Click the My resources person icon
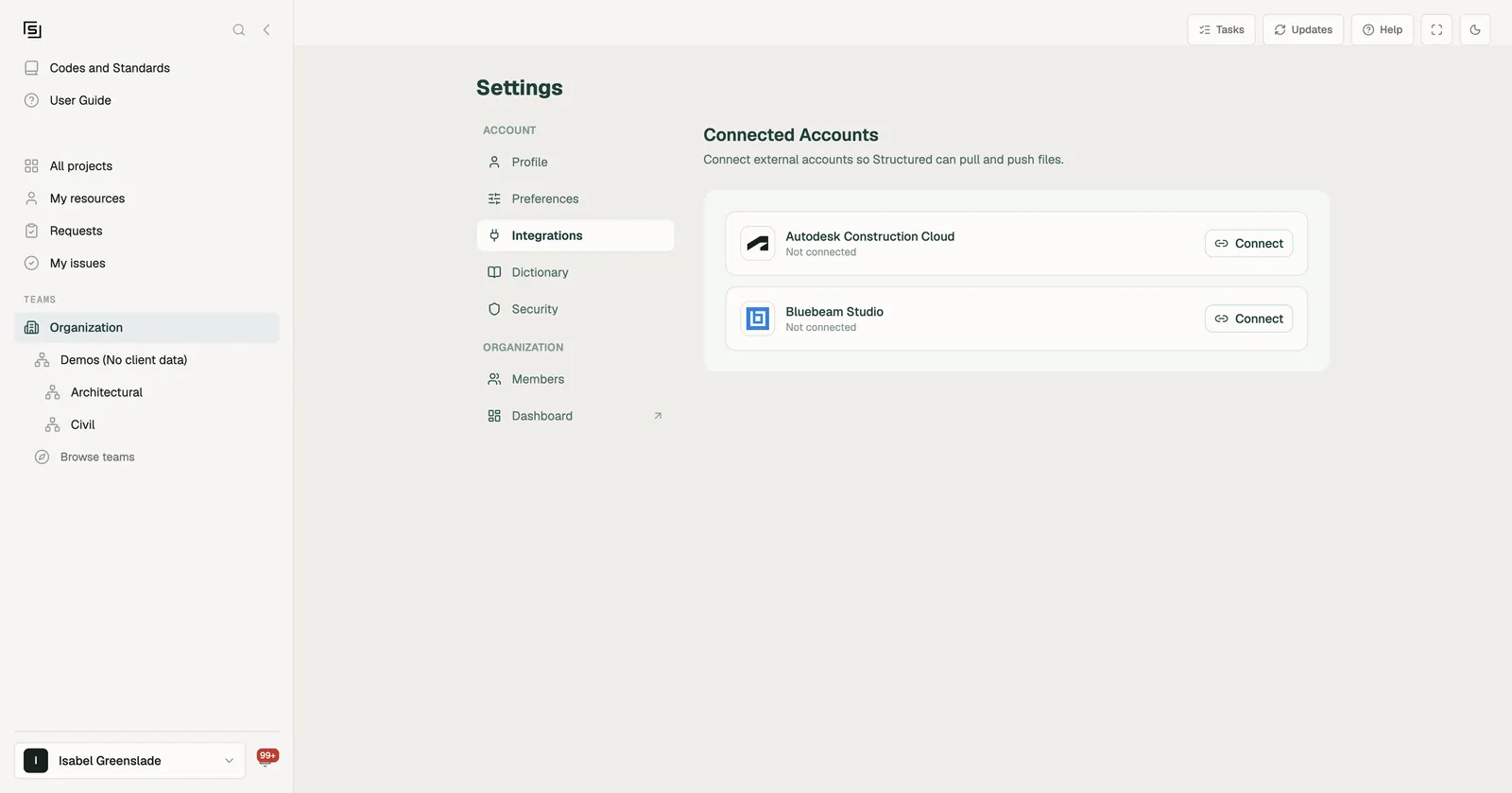The width and height of the screenshot is (1512, 793). 31,198
